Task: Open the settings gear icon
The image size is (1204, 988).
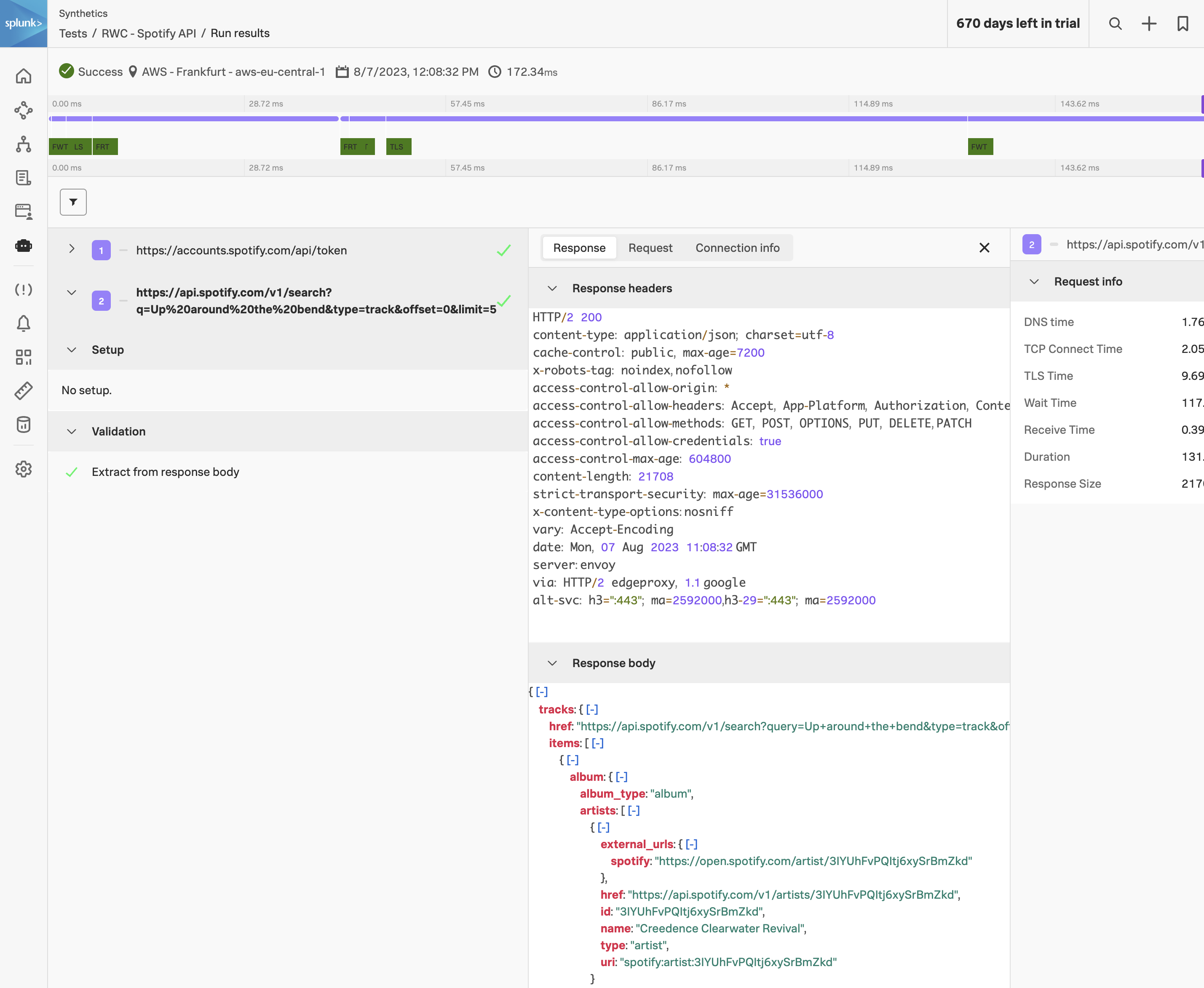Action: [x=23, y=469]
